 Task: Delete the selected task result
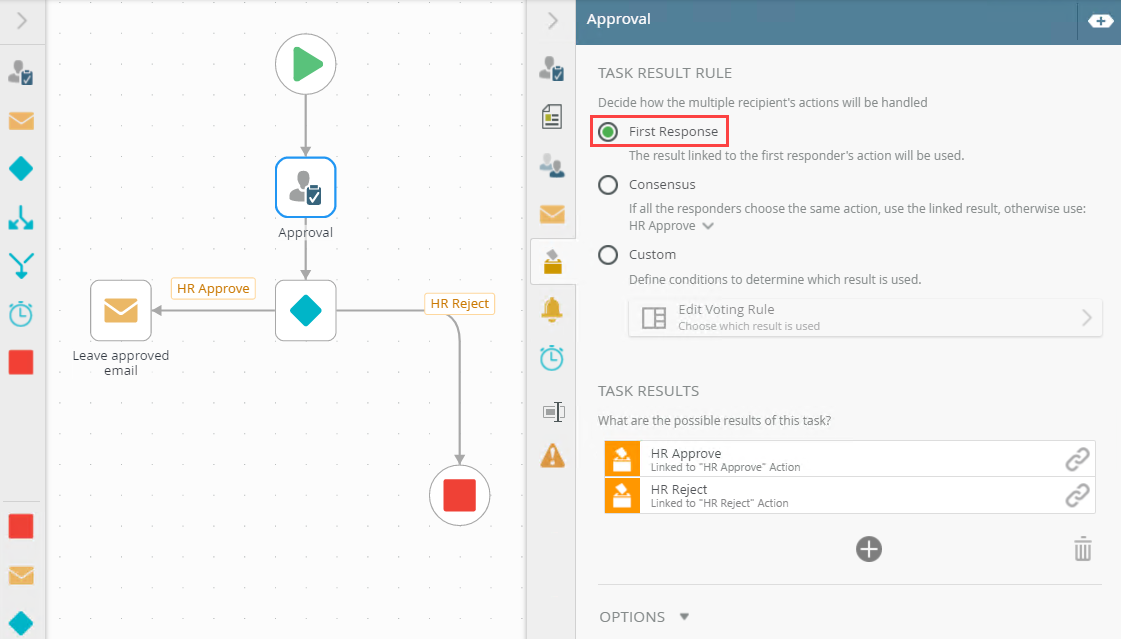(x=1082, y=549)
